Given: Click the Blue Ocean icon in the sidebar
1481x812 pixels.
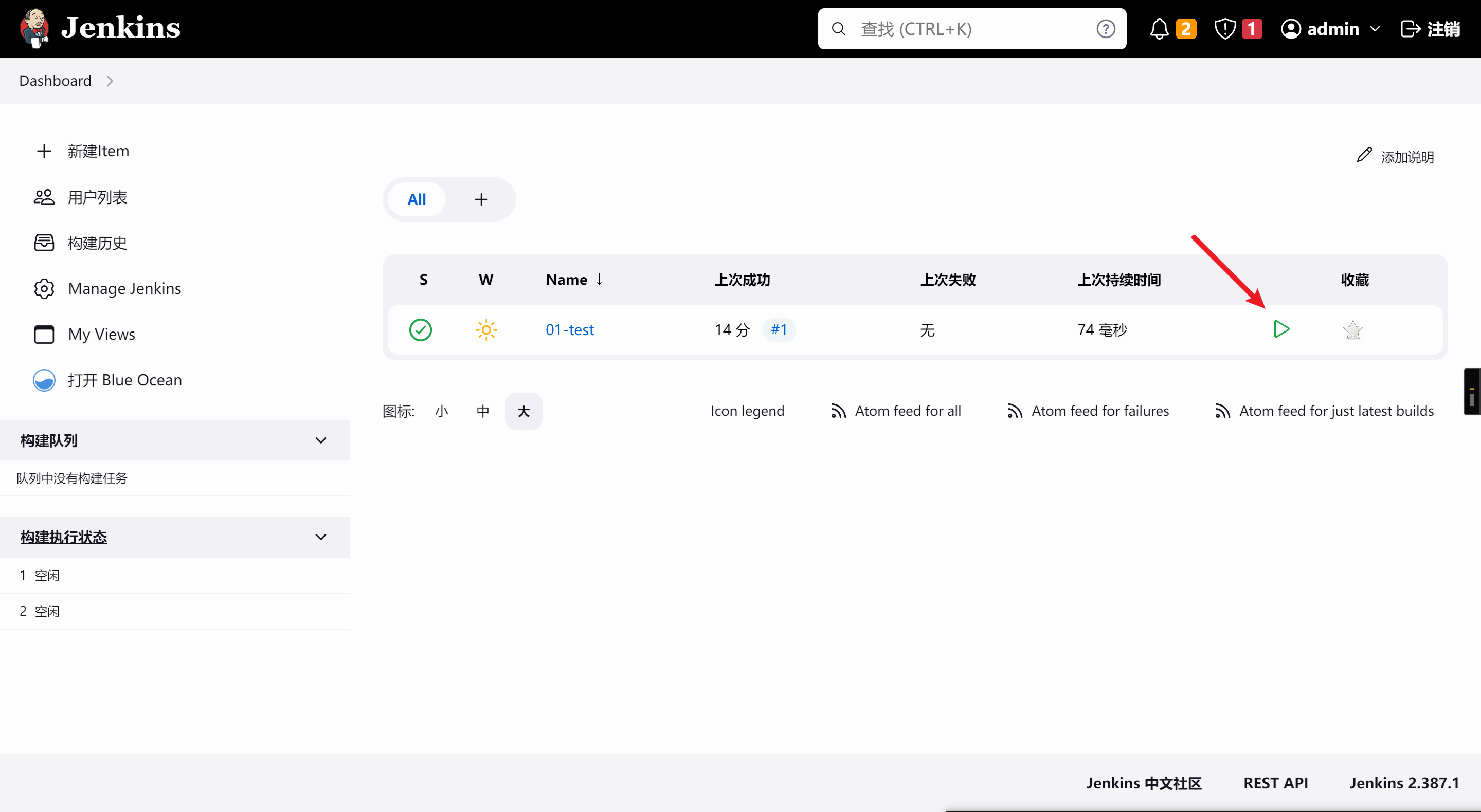Looking at the screenshot, I should (44, 380).
